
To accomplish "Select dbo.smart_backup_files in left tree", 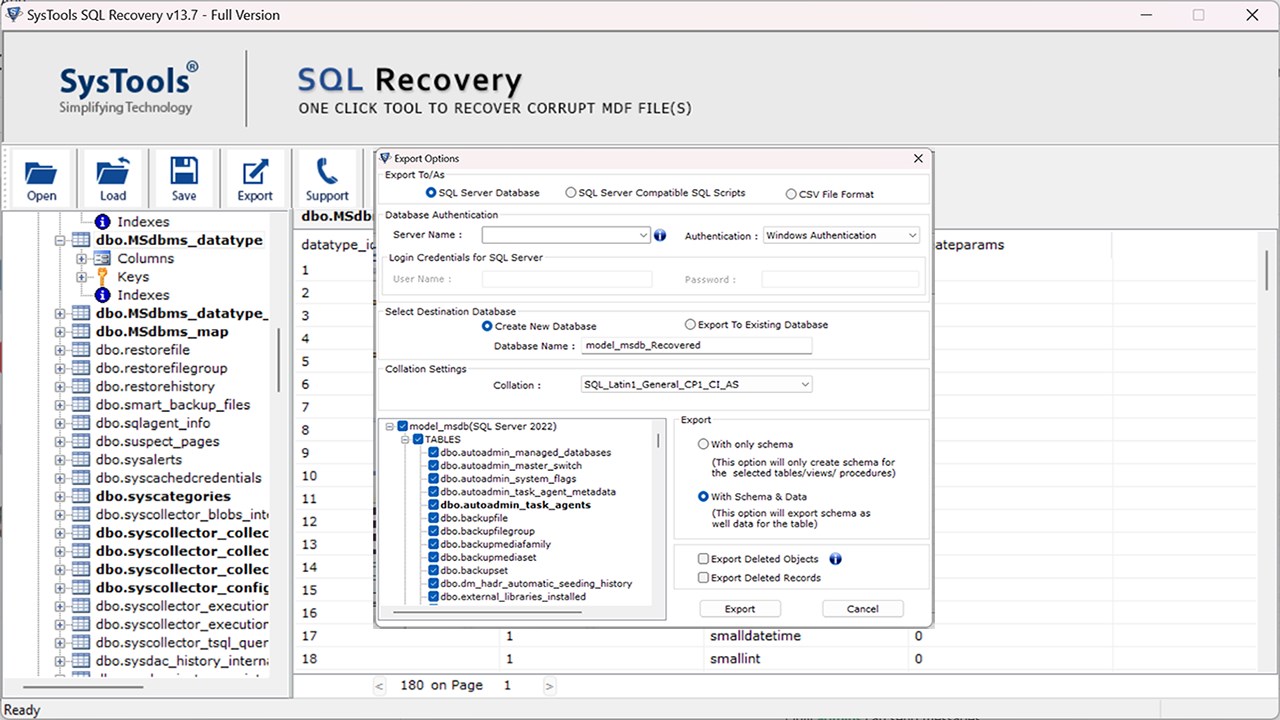I will coord(173,405).
